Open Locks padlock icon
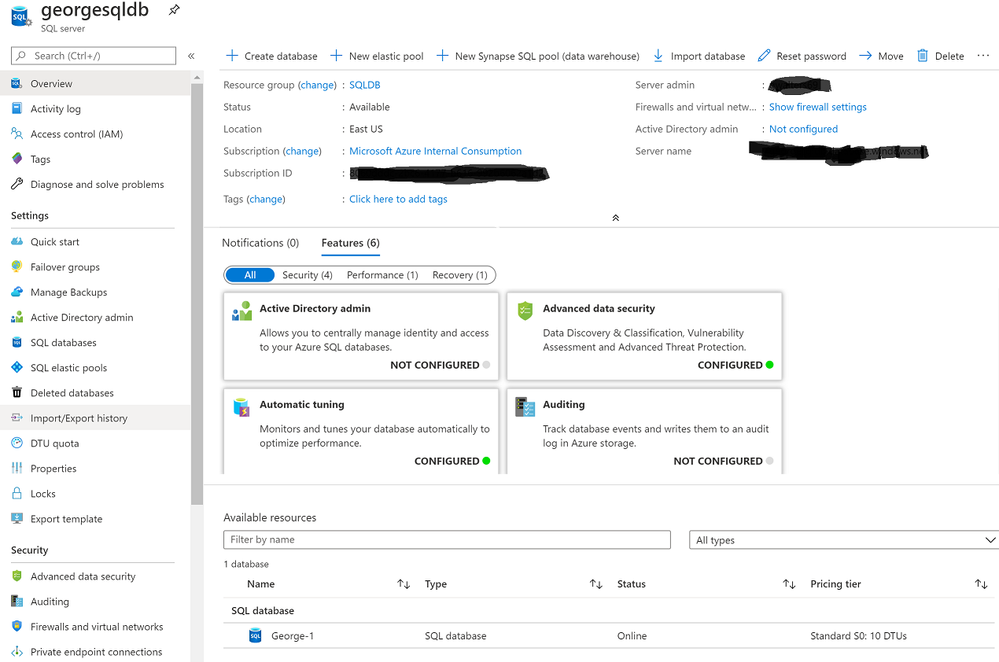The width and height of the screenshot is (999, 662). (17, 493)
